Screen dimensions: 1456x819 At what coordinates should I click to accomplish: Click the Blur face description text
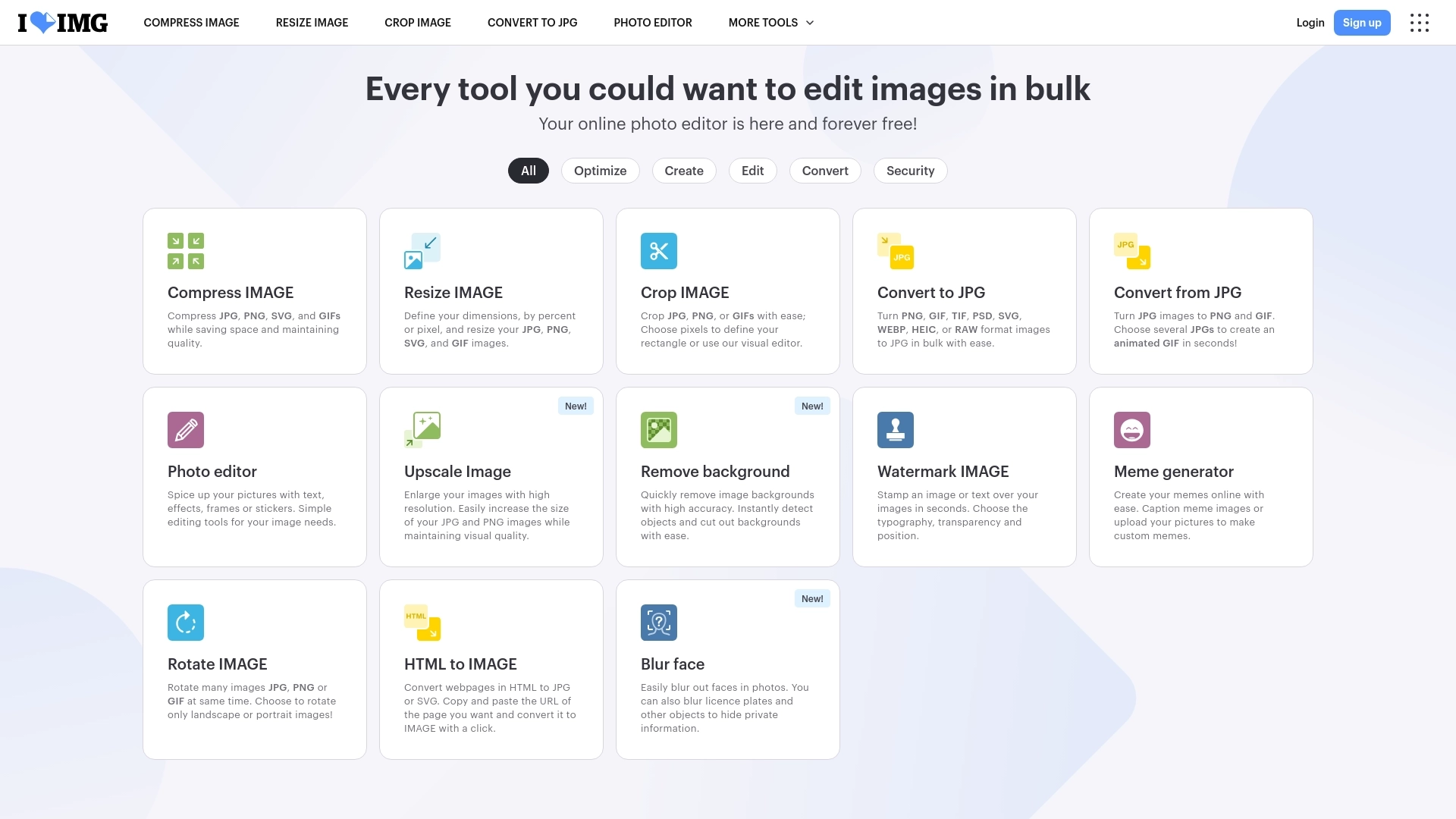725,708
